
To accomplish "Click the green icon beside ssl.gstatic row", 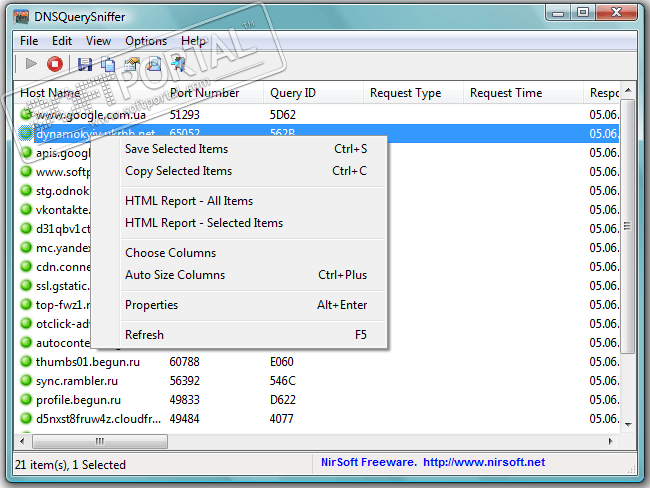I will [26, 285].
